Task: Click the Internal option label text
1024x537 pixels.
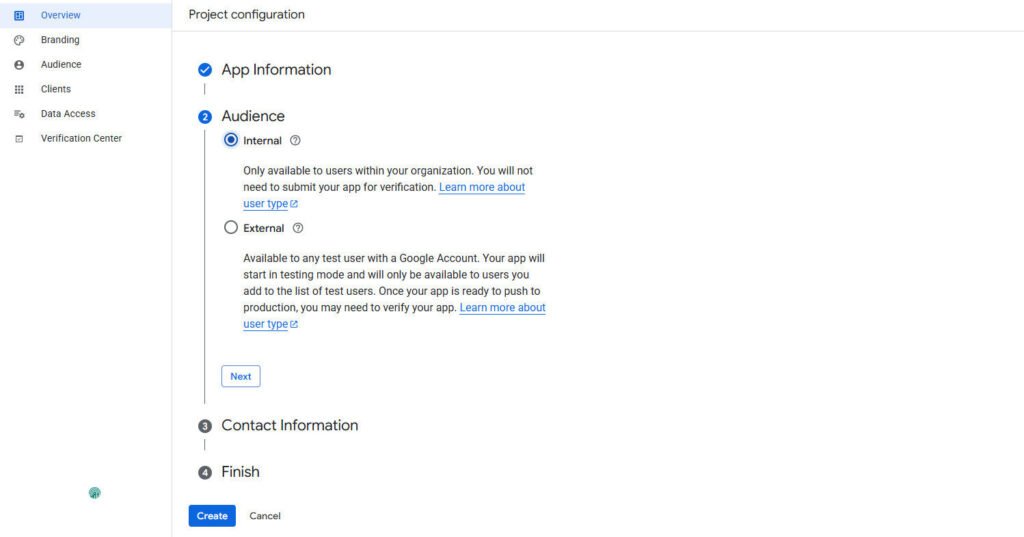Action: (x=263, y=140)
